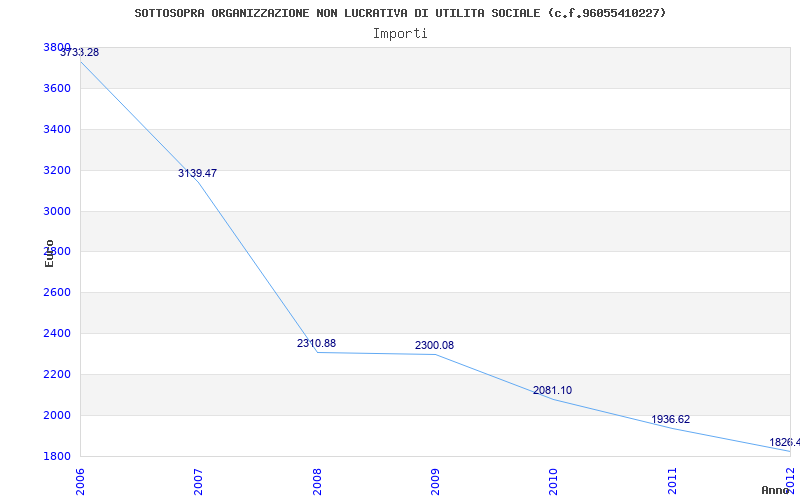Click the 2006 x-axis year label
The height and width of the screenshot is (500, 800).
(x=80, y=481)
